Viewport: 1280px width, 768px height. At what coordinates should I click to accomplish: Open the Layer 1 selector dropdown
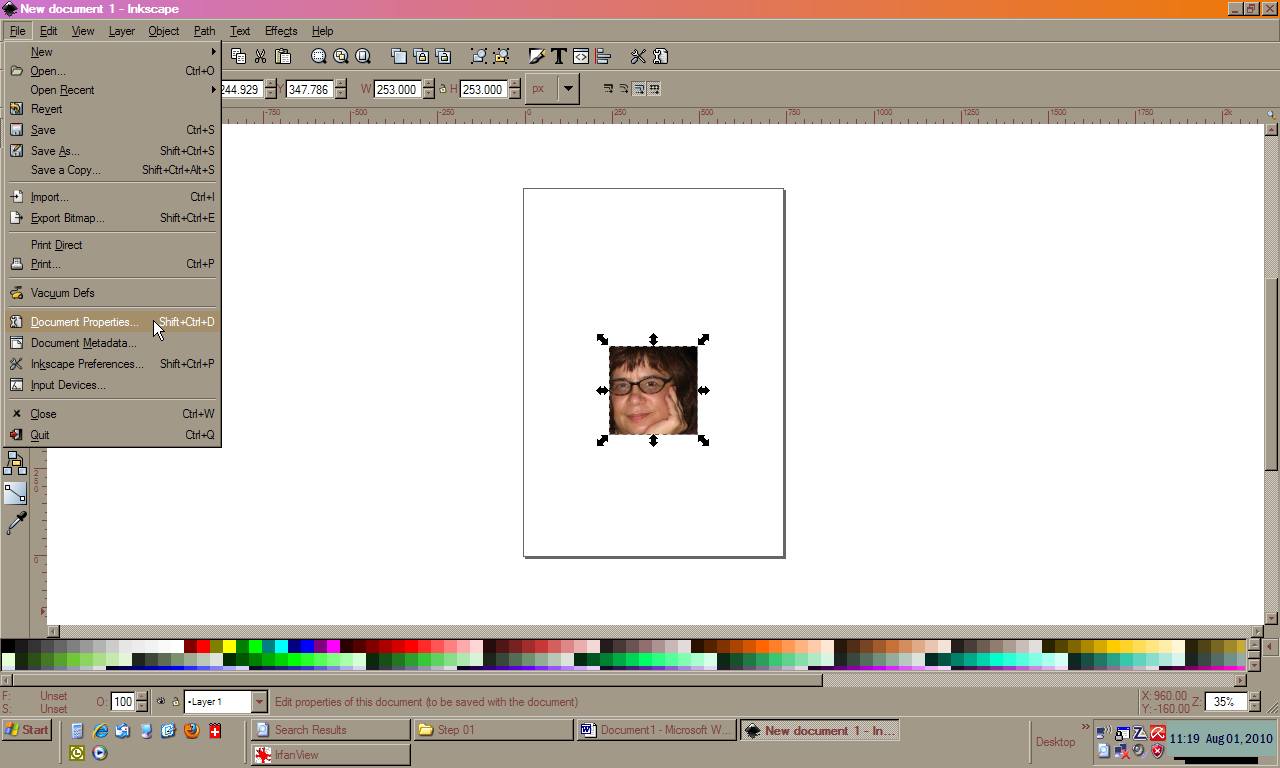click(258, 701)
